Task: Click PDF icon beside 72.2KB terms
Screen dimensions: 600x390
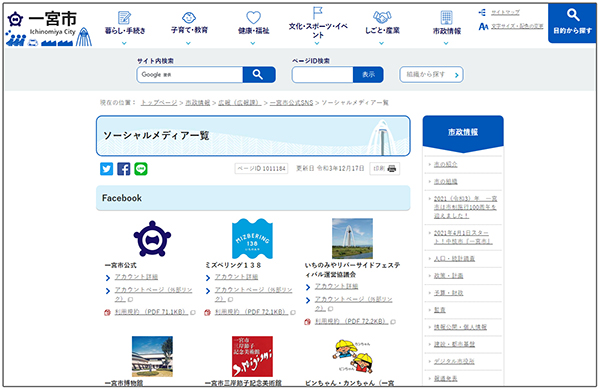Action: click(x=307, y=322)
